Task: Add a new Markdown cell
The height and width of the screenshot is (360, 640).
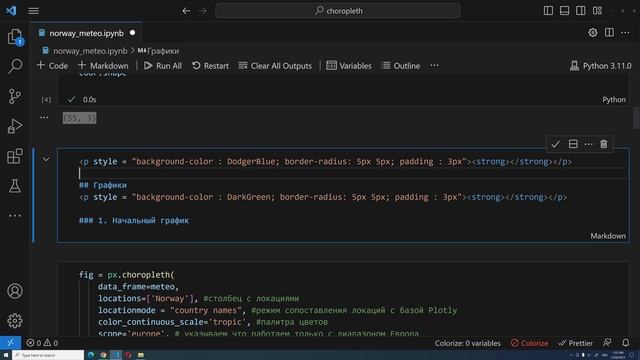Action: [103, 66]
